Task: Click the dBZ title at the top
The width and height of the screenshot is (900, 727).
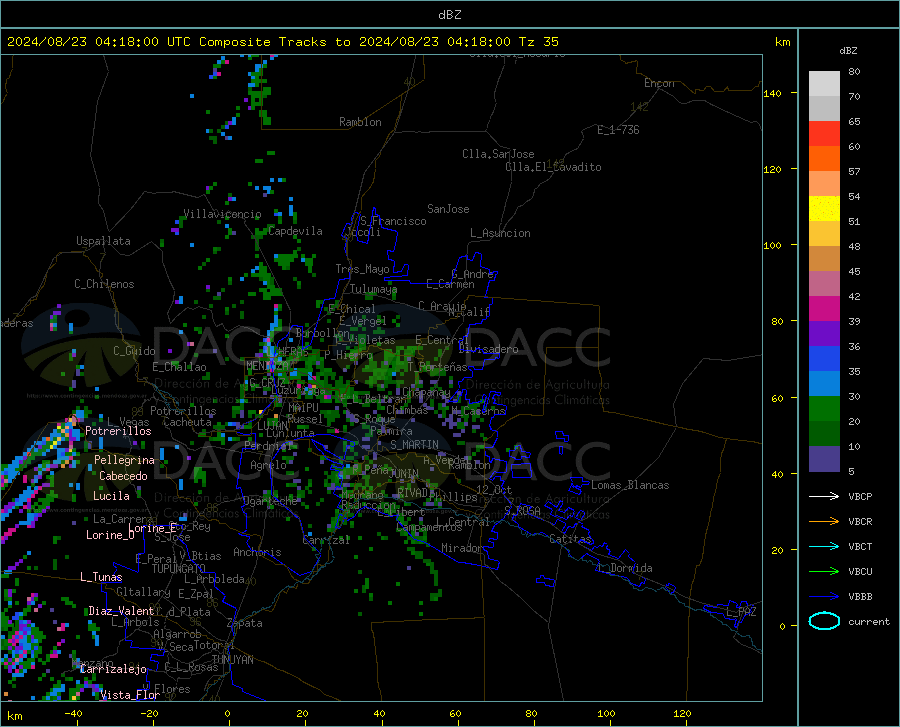Action: tap(449, 15)
